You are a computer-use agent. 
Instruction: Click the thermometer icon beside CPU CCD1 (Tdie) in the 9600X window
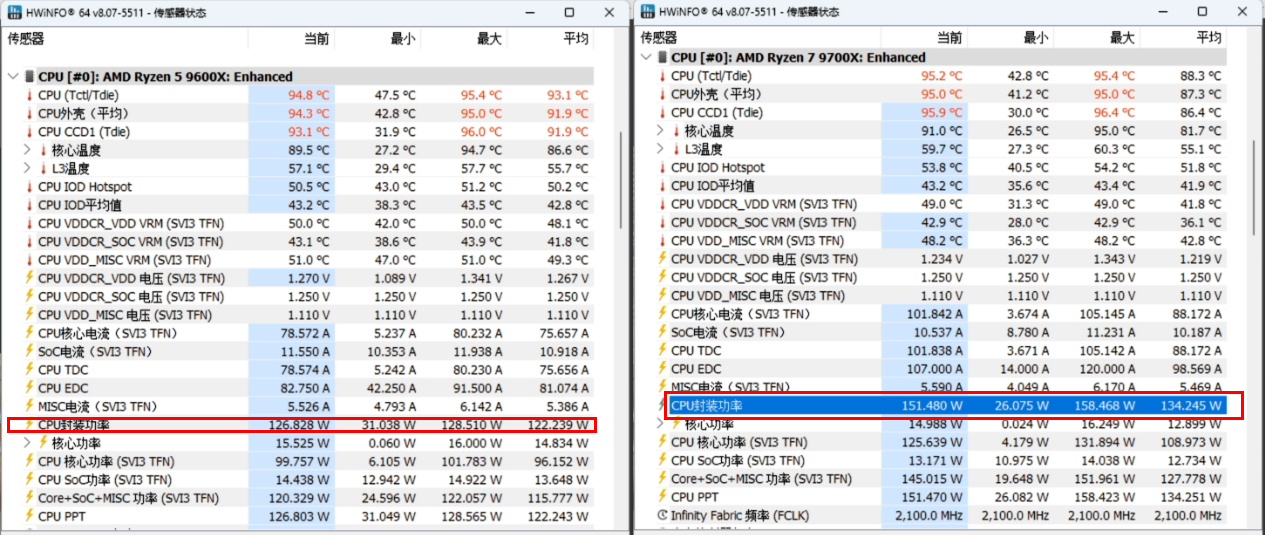29,132
